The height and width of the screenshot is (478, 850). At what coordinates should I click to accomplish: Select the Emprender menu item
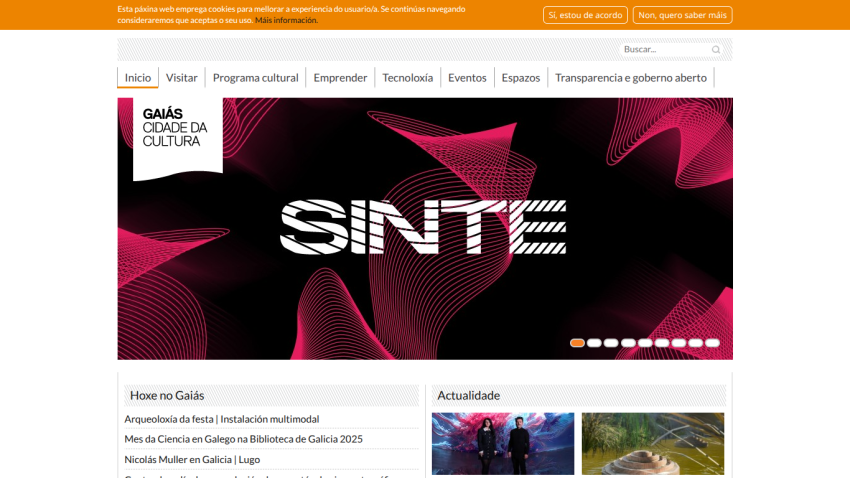pos(340,77)
